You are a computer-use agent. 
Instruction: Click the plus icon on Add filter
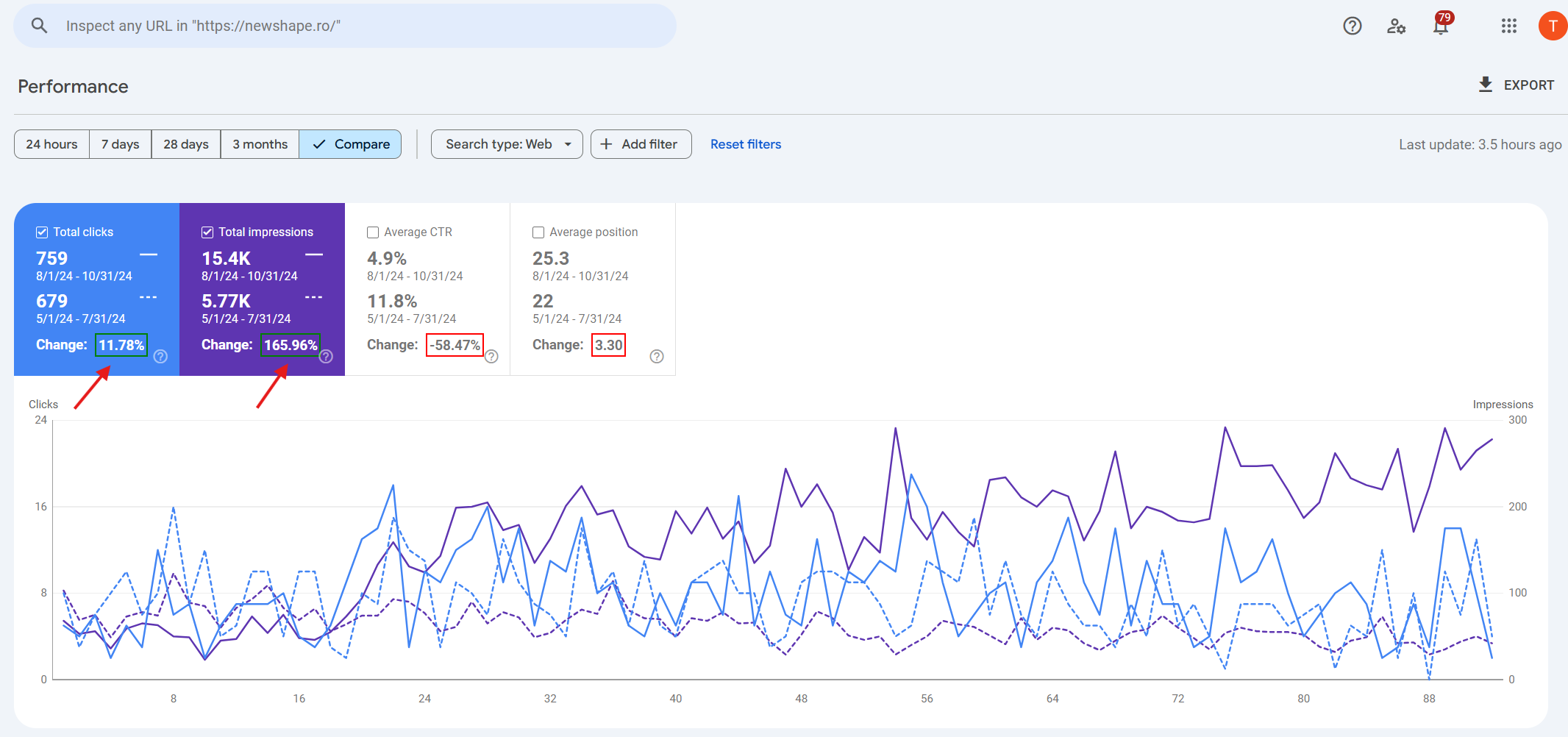(x=606, y=144)
